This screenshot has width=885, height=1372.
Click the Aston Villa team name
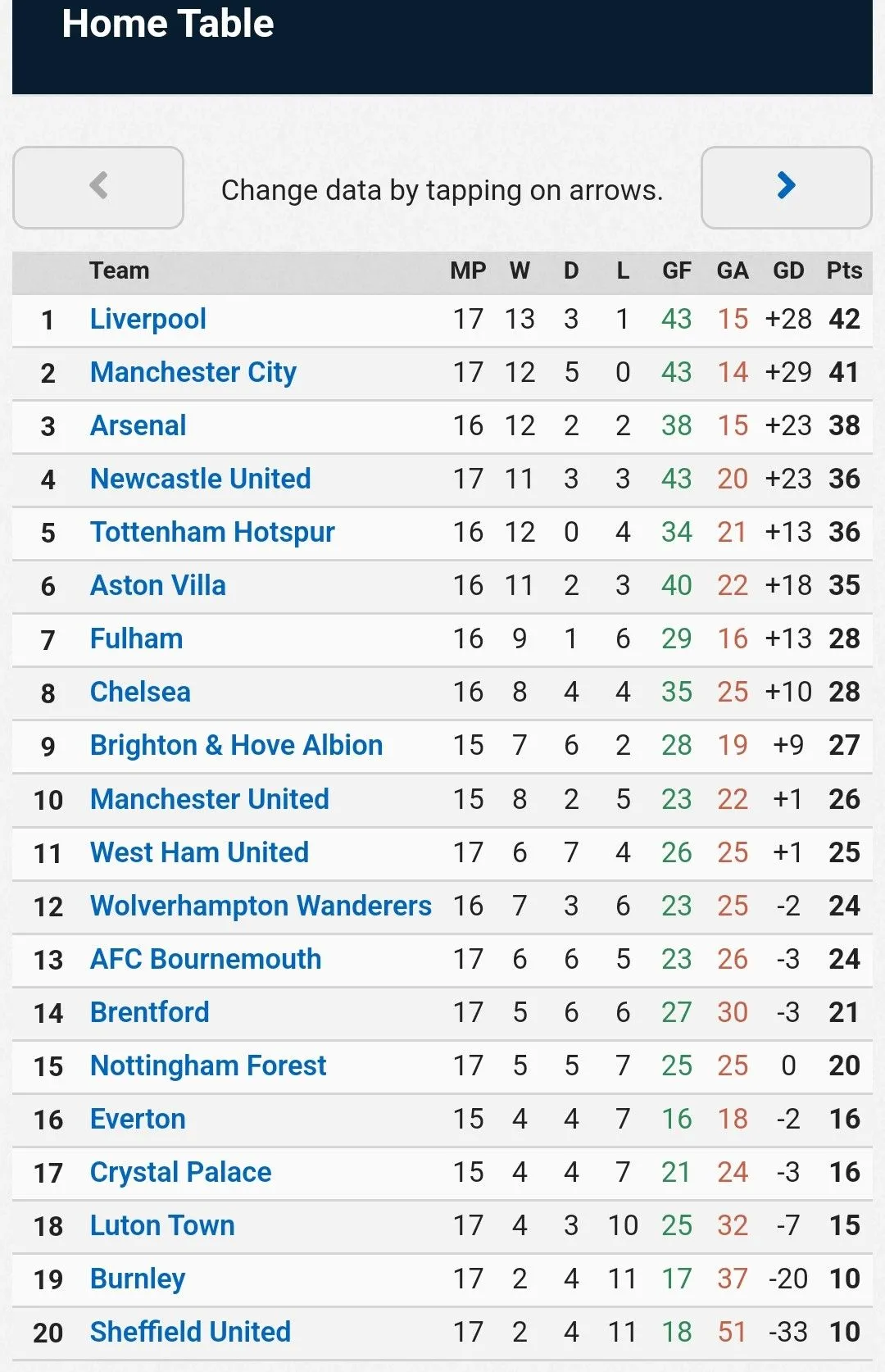click(157, 585)
